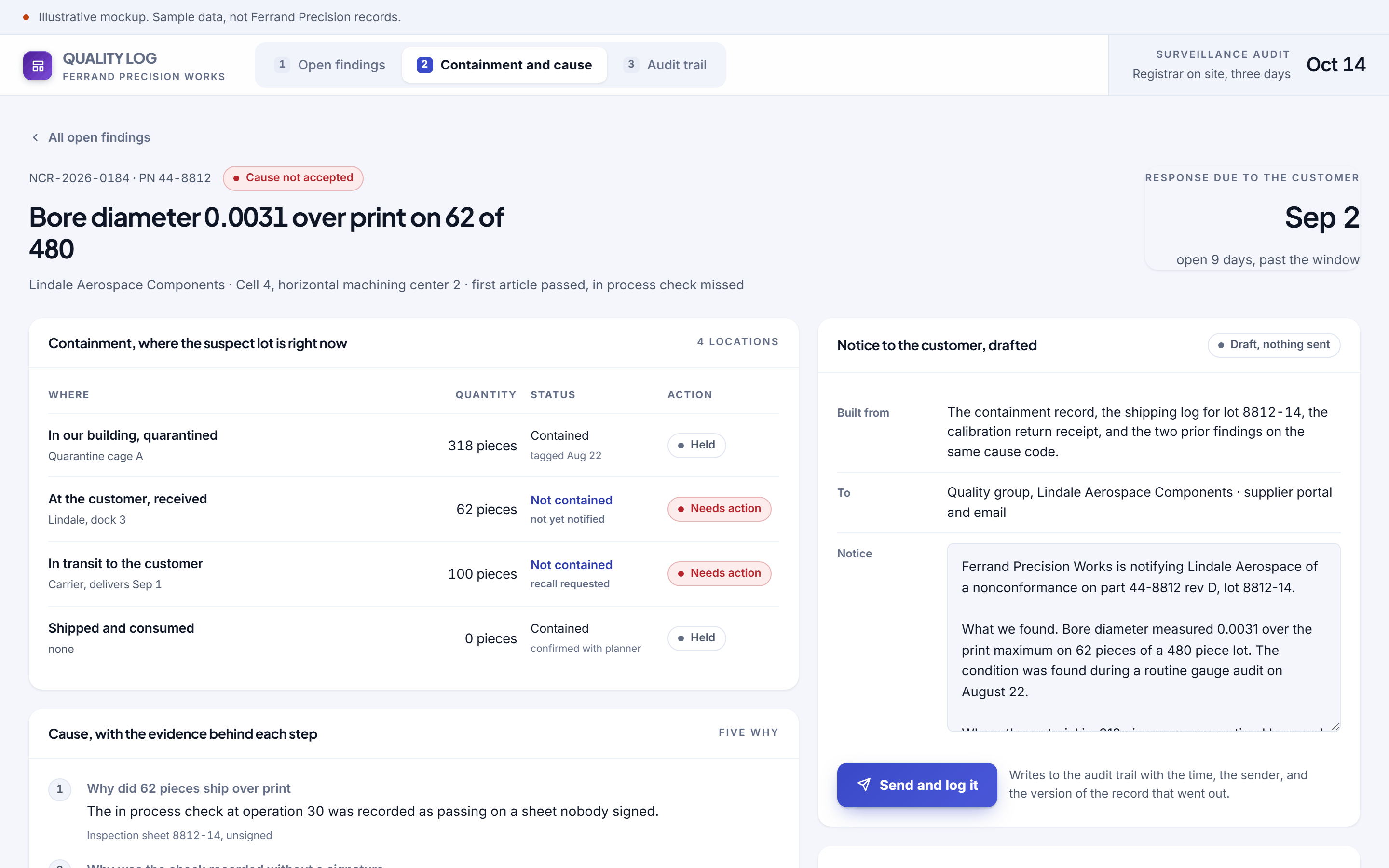1389x868 pixels.
Task: Click Inspection sheet 8812-14, unsigned evidence
Action: tap(179, 835)
